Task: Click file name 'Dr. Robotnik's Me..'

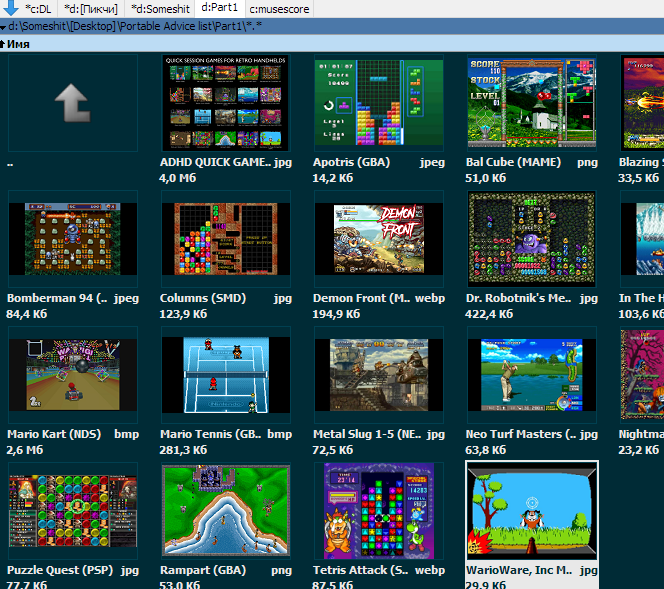Action: (x=518, y=298)
